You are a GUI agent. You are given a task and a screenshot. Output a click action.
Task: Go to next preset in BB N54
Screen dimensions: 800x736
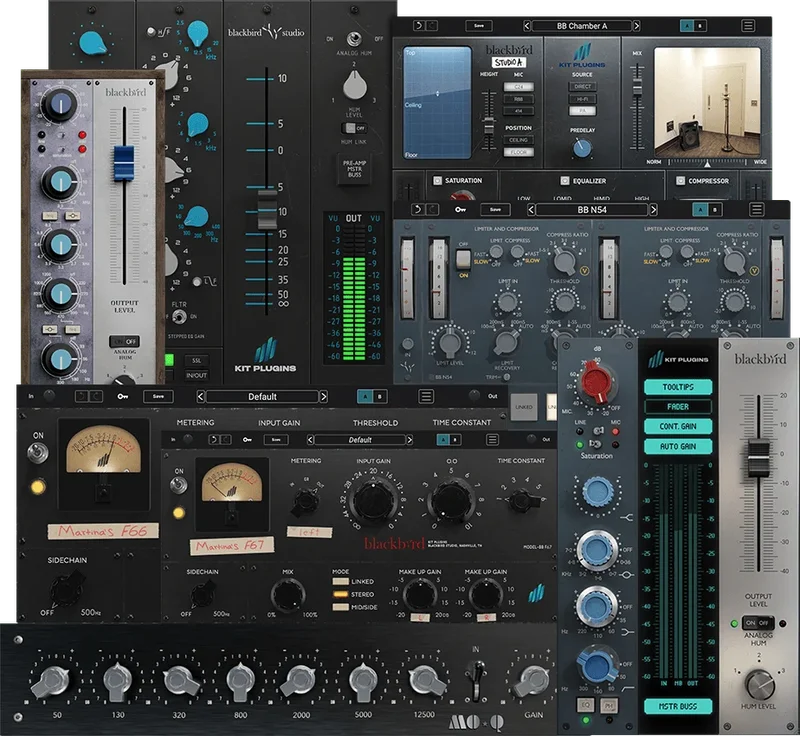click(x=653, y=210)
